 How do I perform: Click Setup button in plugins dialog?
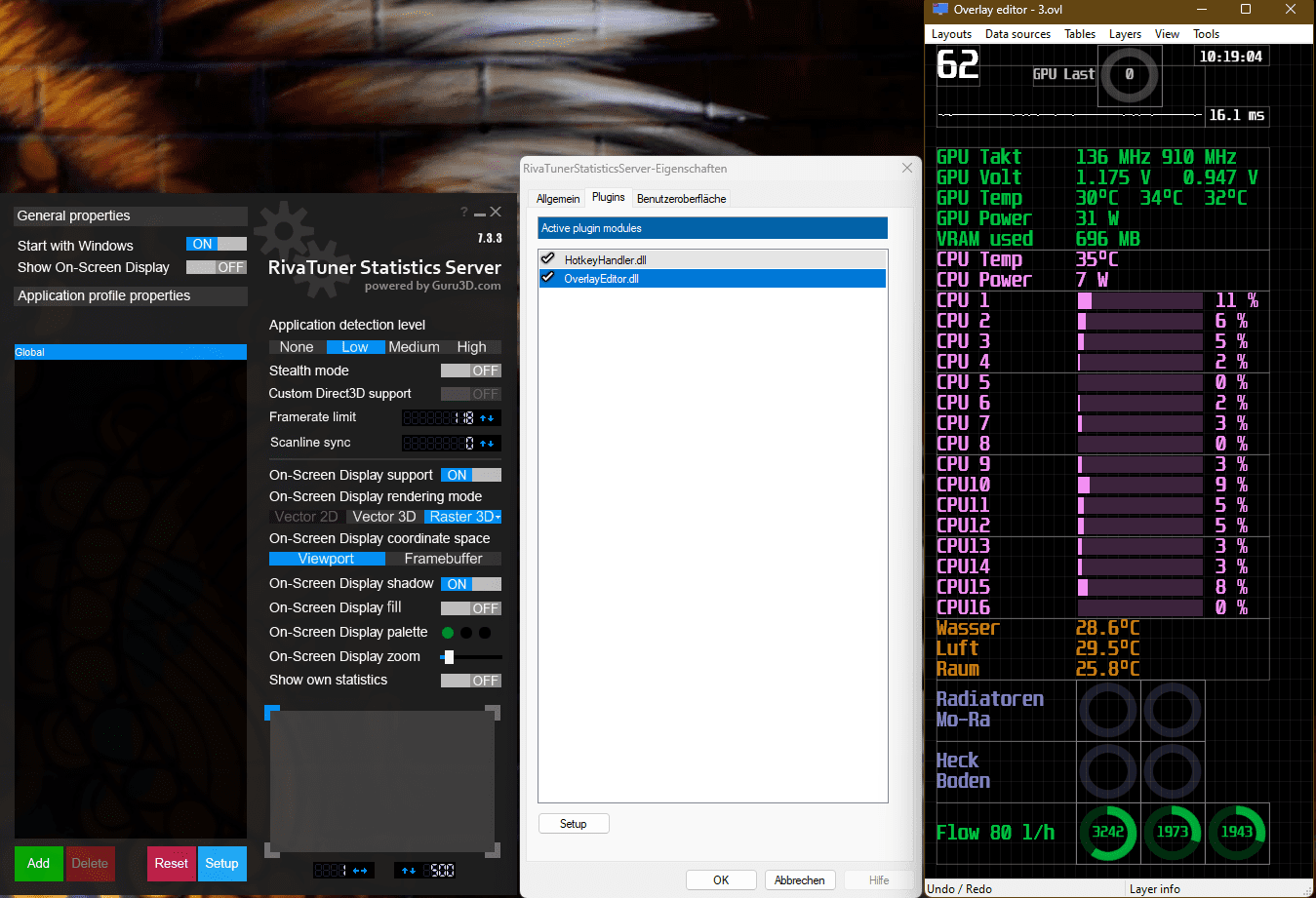pyautogui.click(x=574, y=824)
